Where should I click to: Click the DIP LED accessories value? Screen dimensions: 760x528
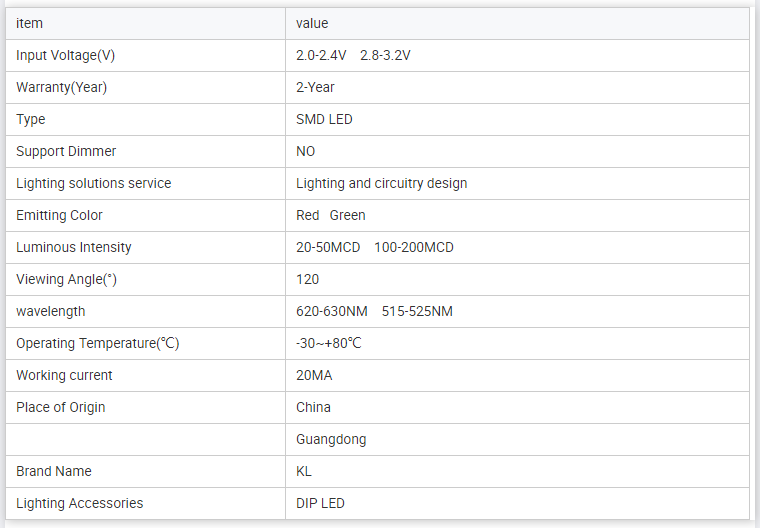(320, 503)
